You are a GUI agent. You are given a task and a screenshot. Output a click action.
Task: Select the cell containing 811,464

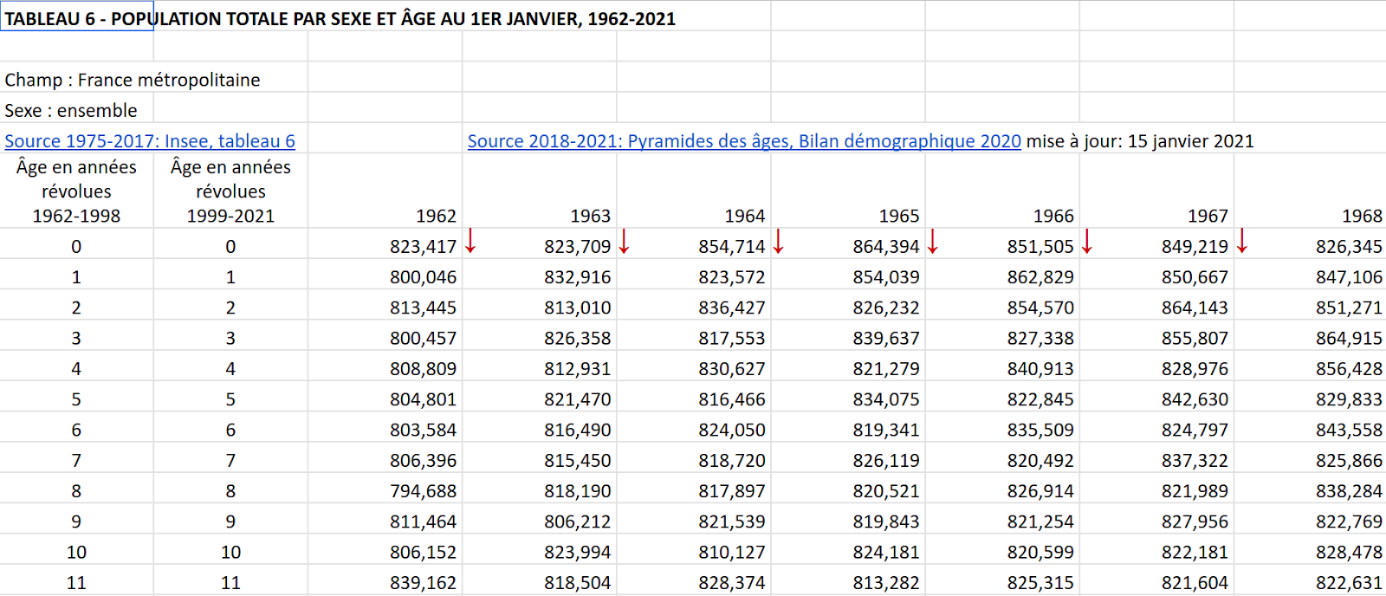(x=385, y=521)
